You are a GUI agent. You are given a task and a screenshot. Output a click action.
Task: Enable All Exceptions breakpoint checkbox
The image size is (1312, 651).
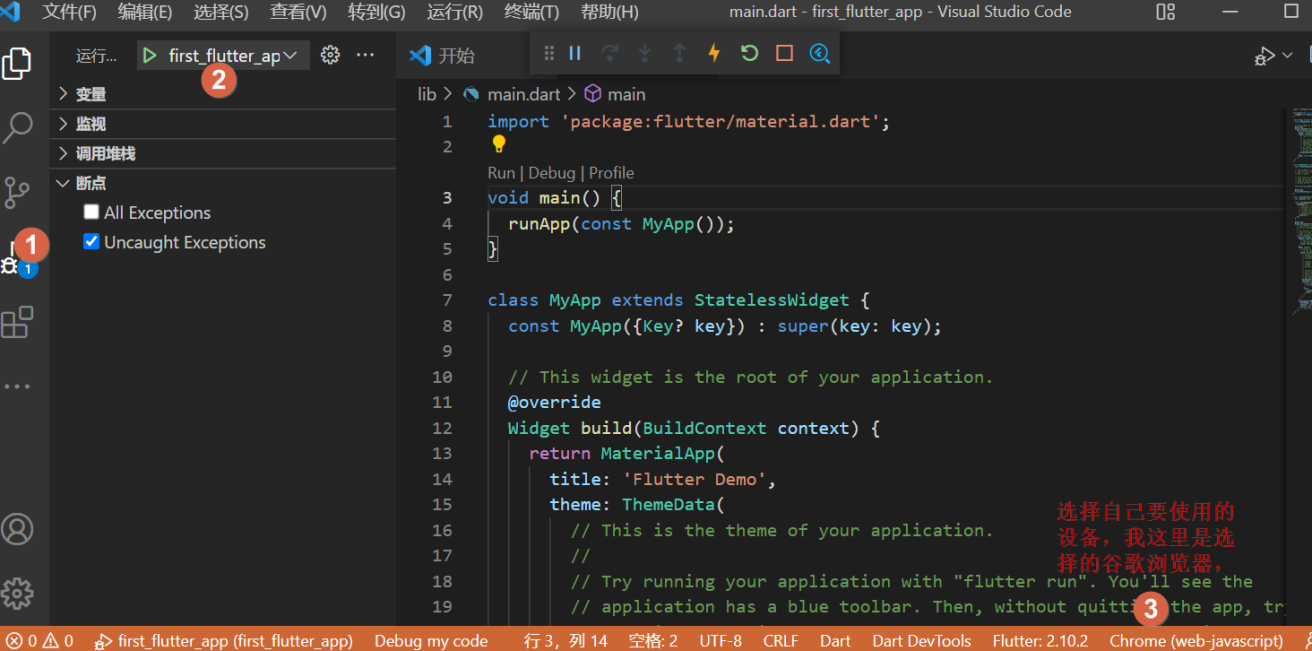[x=92, y=212]
